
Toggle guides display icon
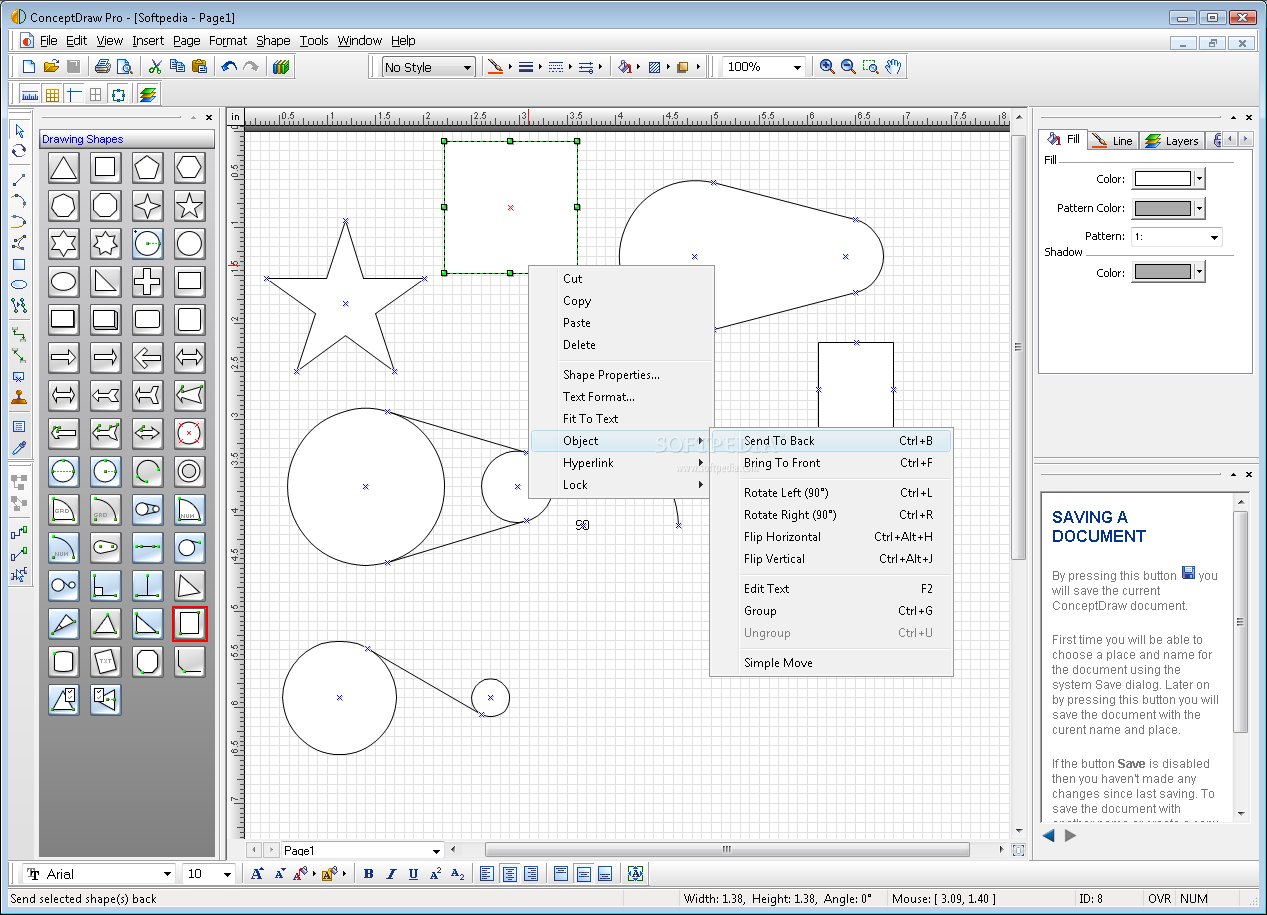click(74, 95)
